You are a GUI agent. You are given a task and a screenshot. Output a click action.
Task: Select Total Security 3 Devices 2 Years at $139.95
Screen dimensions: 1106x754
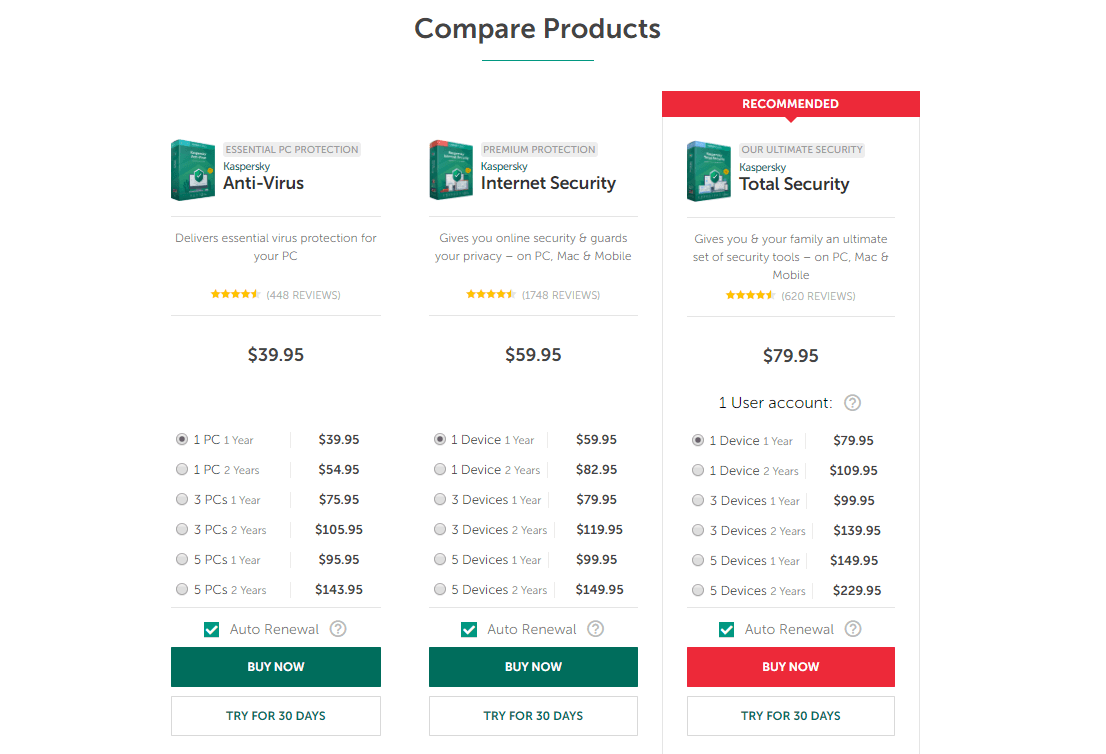click(698, 530)
